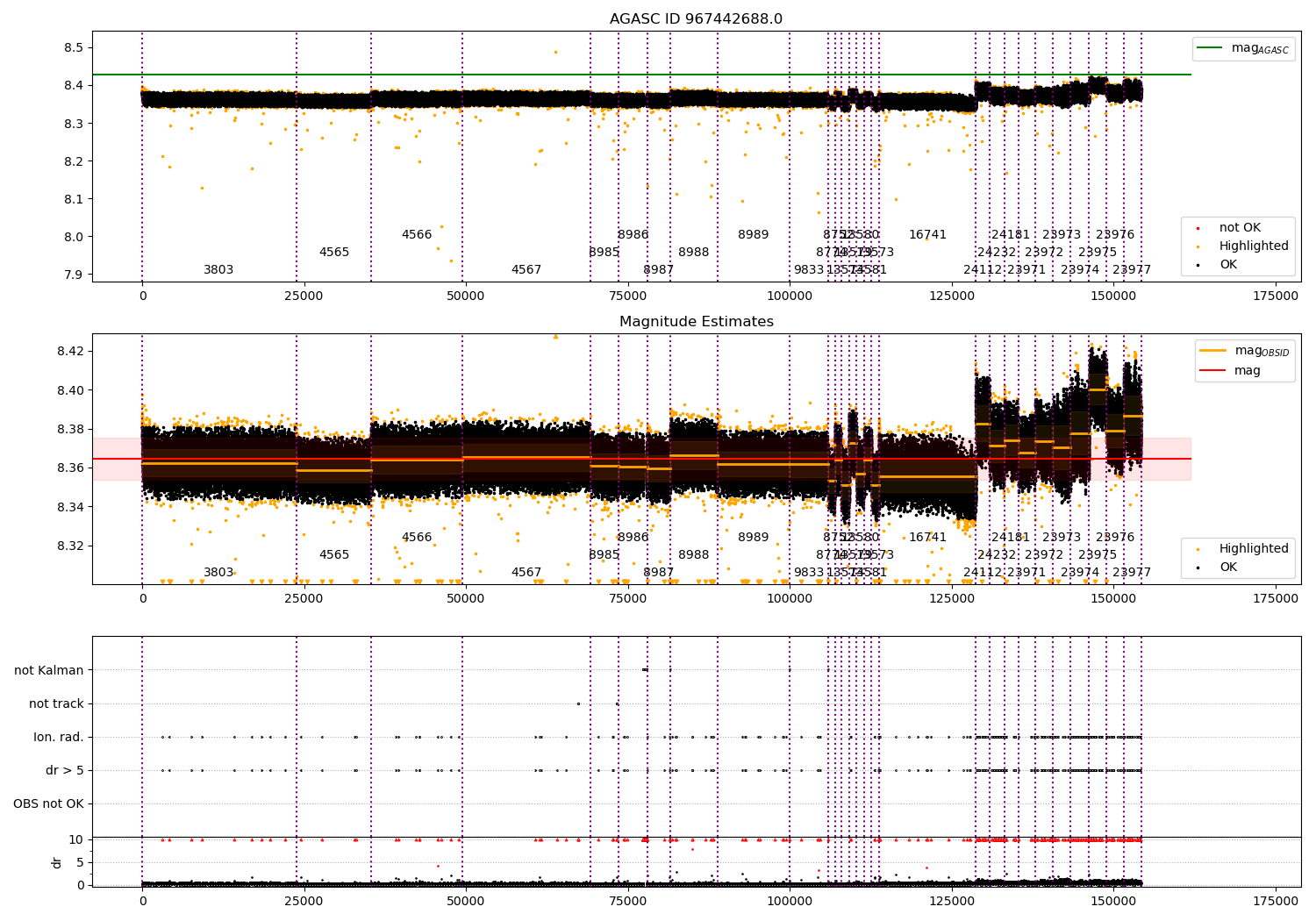This screenshot has width=1316, height=921.
Task: Click the "not Kalman" axis label
Action: point(49,670)
